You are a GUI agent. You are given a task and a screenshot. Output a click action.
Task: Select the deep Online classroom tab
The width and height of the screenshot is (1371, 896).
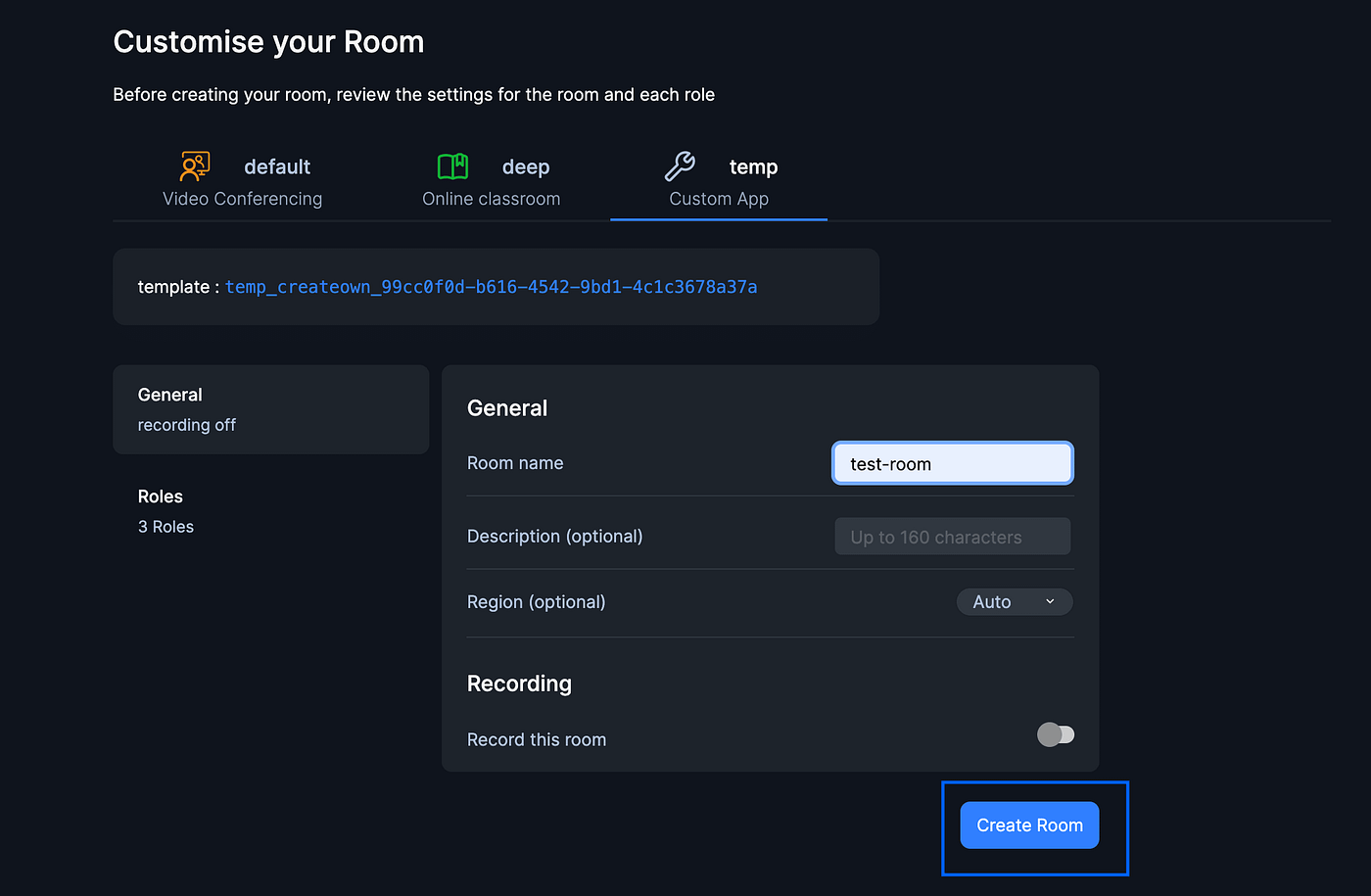pyautogui.click(x=491, y=180)
